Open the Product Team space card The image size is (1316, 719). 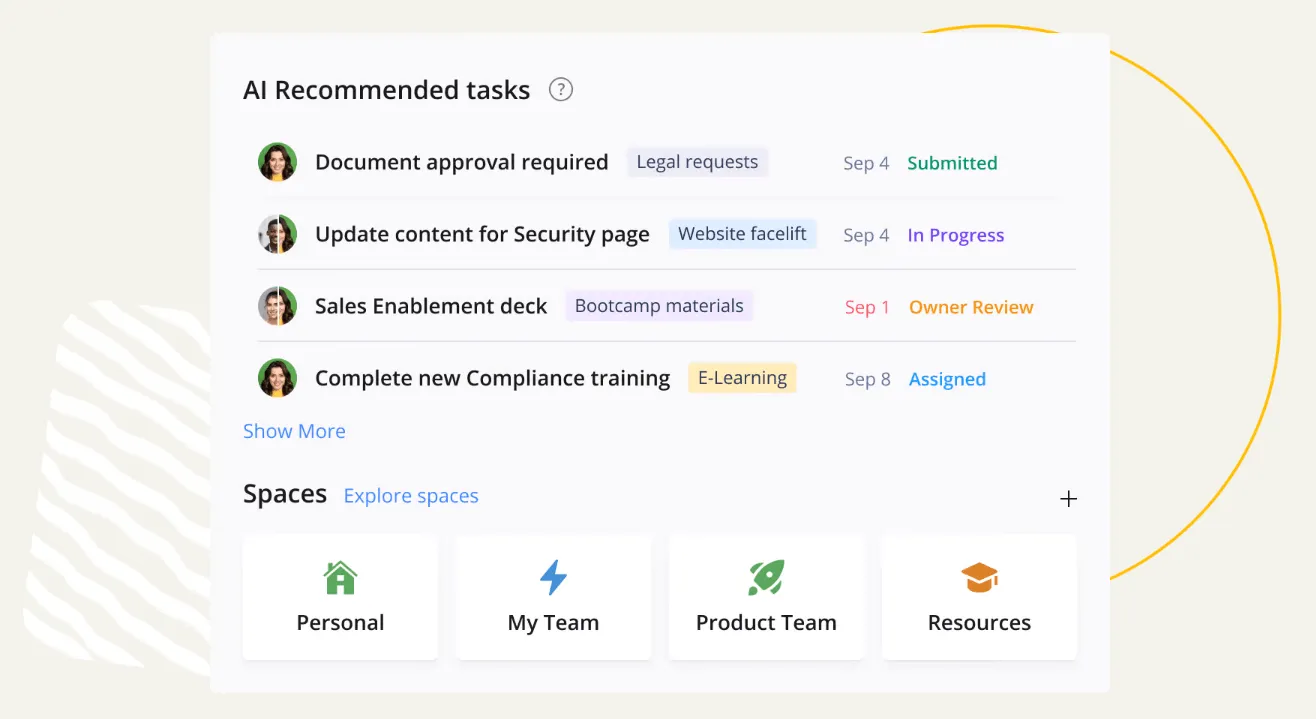766,597
